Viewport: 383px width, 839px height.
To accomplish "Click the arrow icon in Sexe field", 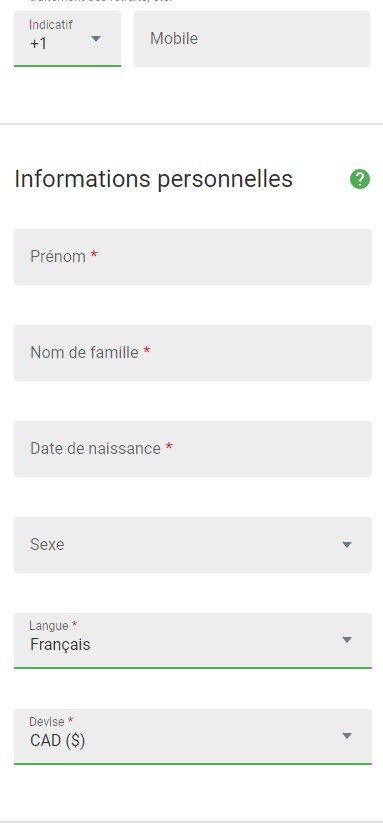I will click(347, 545).
